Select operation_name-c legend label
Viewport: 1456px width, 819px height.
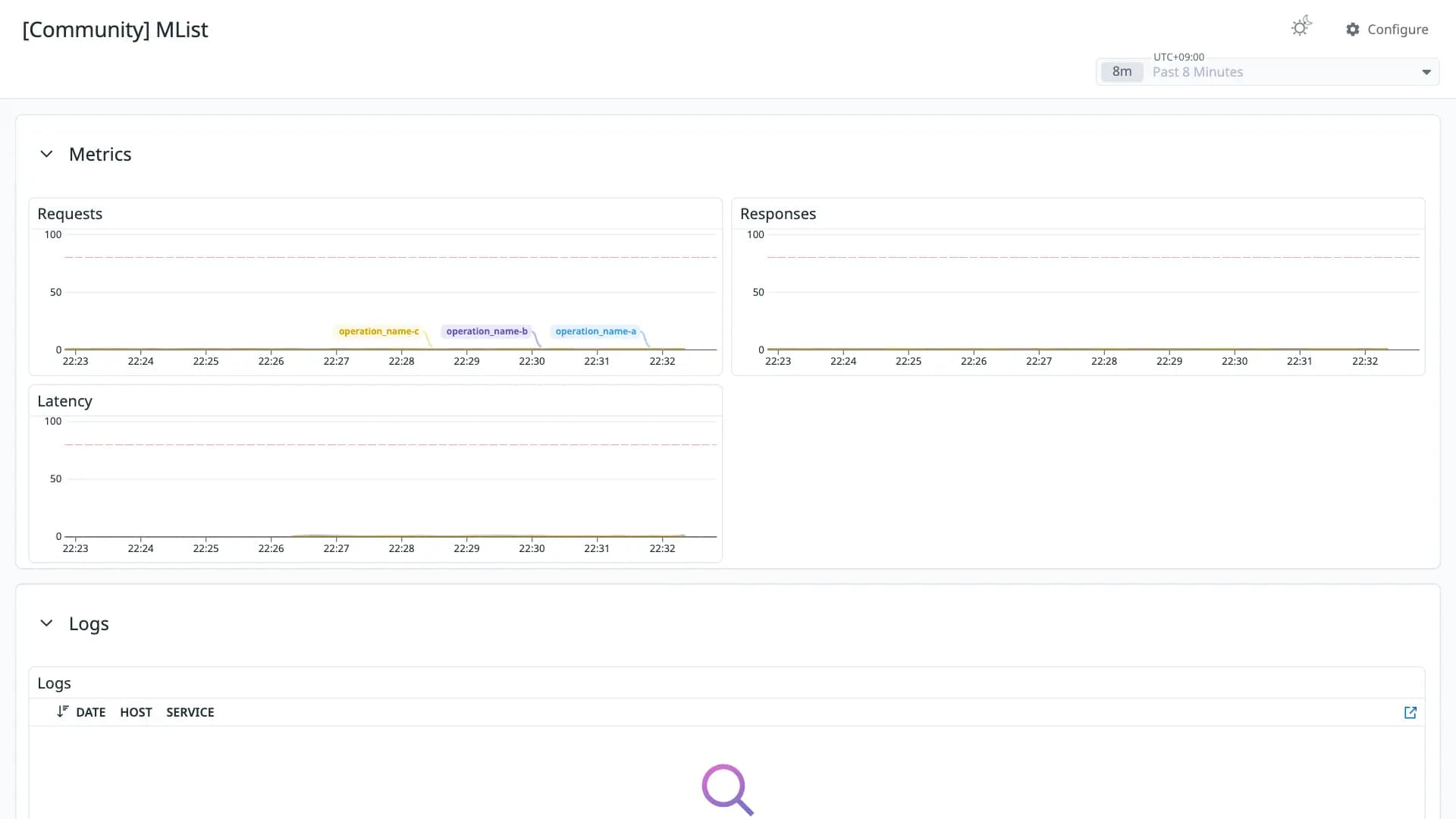click(378, 331)
